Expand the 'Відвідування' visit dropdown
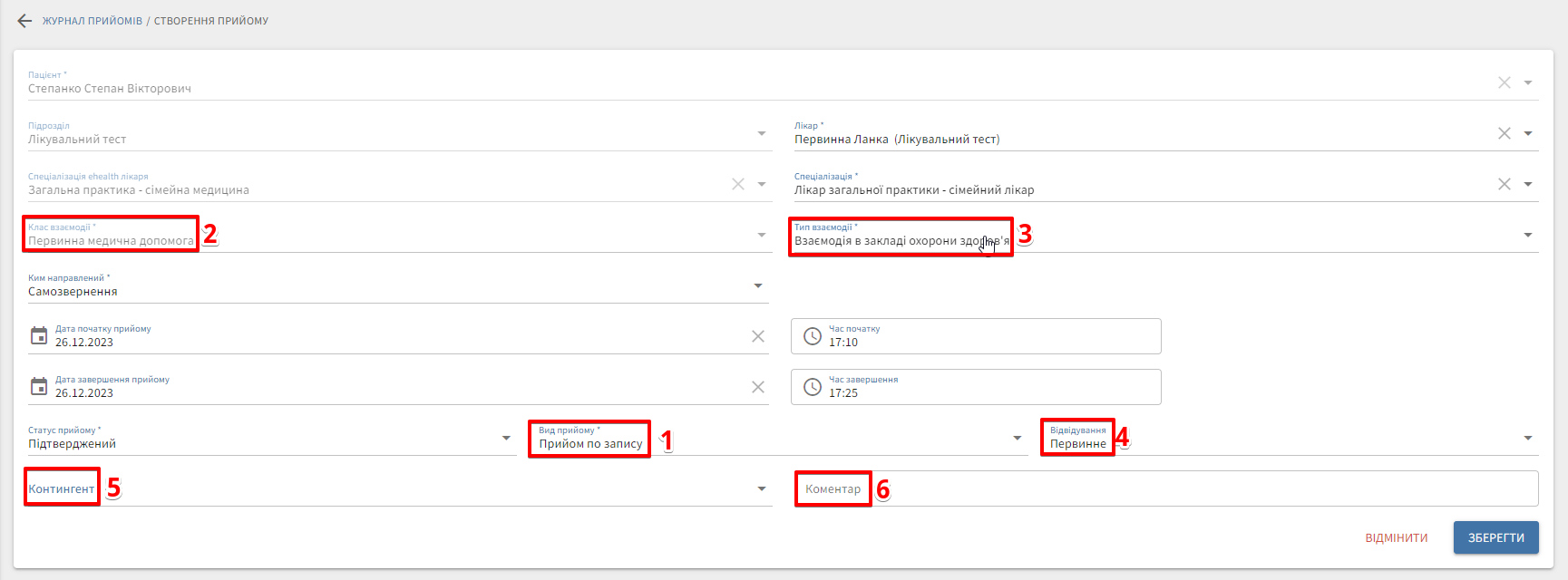This screenshot has width=1568, height=580. point(1528,439)
